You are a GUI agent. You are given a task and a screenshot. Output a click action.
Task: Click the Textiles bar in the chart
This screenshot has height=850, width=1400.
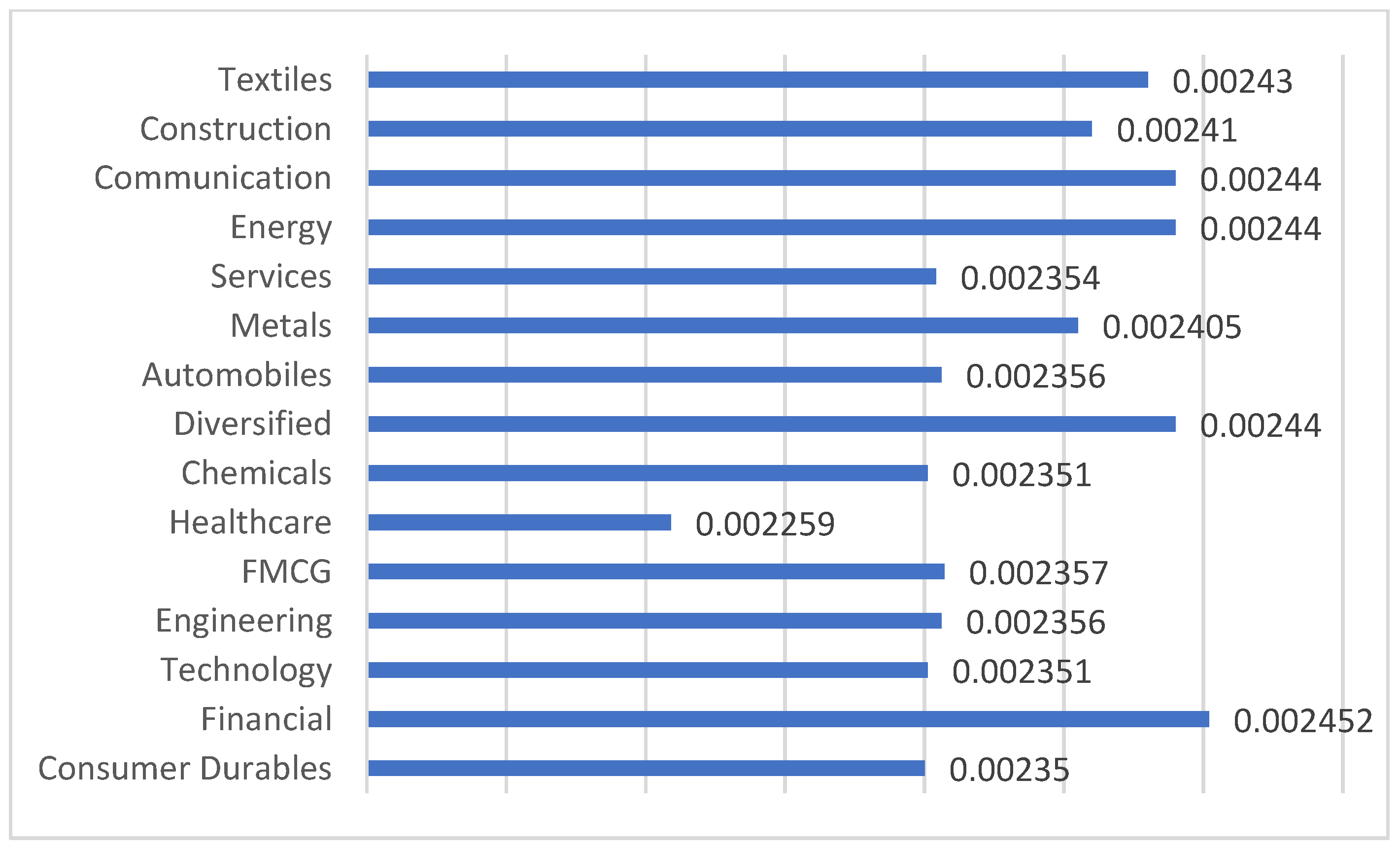(x=757, y=79)
